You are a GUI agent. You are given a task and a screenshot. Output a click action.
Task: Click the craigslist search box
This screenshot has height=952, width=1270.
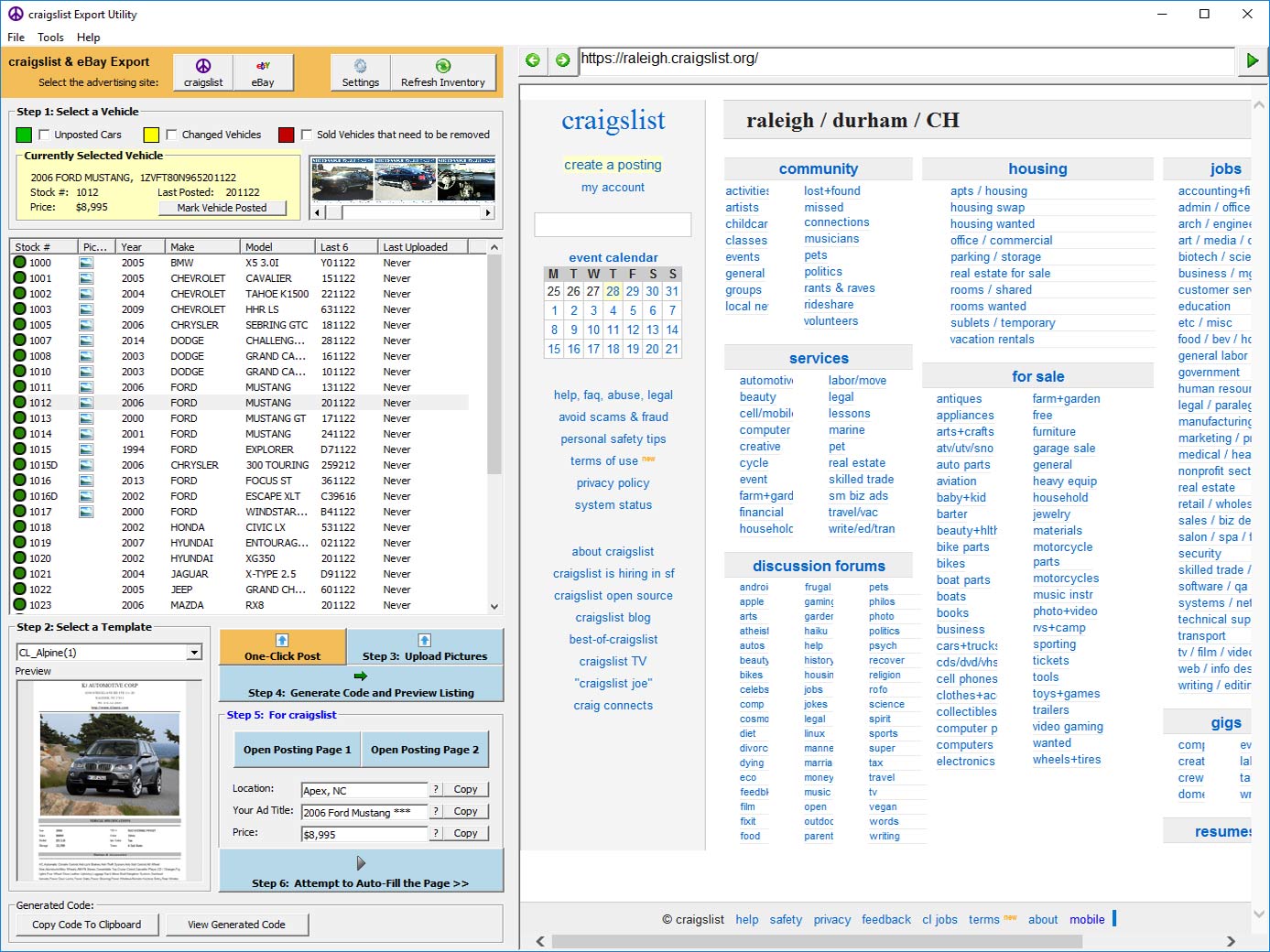pyautogui.click(x=613, y=224)
